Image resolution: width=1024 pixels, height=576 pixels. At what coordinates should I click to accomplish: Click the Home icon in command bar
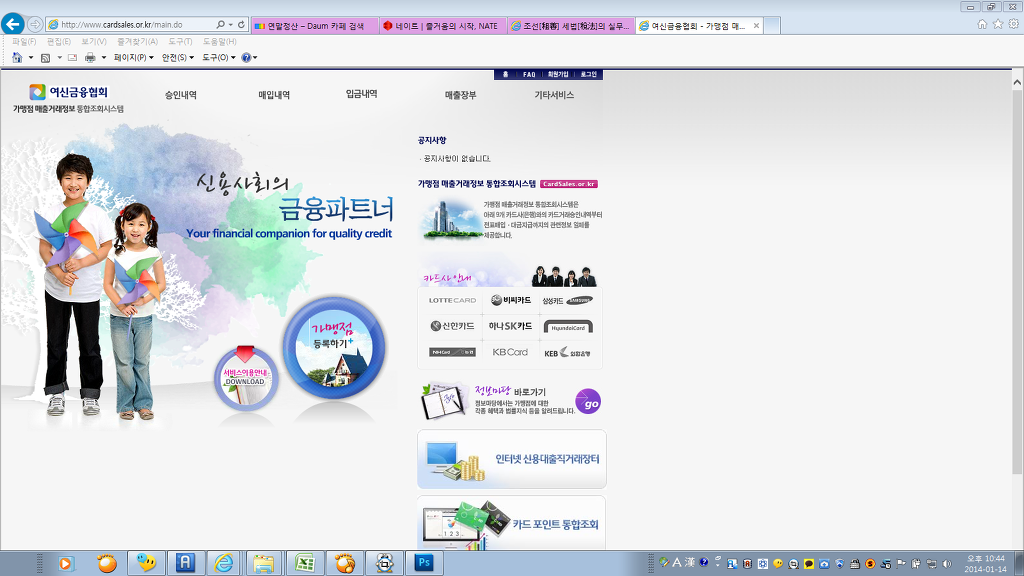[17, 58]
